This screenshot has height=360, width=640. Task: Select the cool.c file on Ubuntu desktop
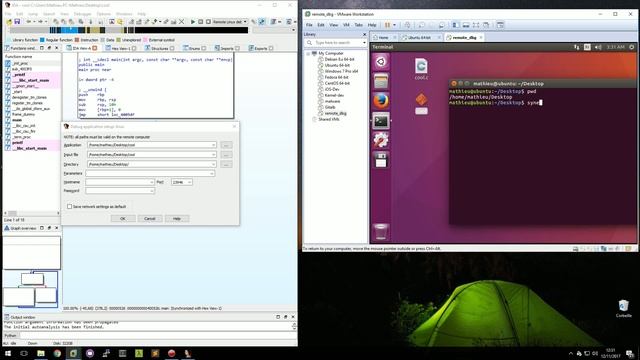[421, 69]
